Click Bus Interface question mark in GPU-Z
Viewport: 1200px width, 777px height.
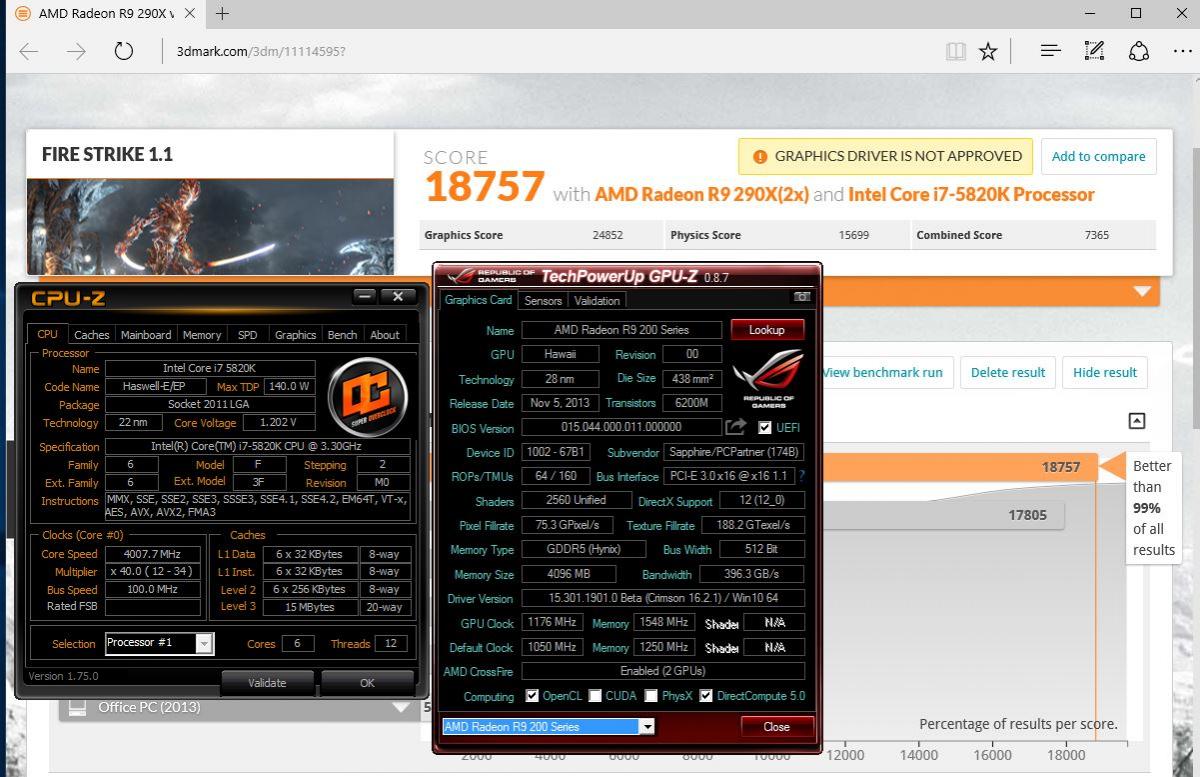coord(802,476)
